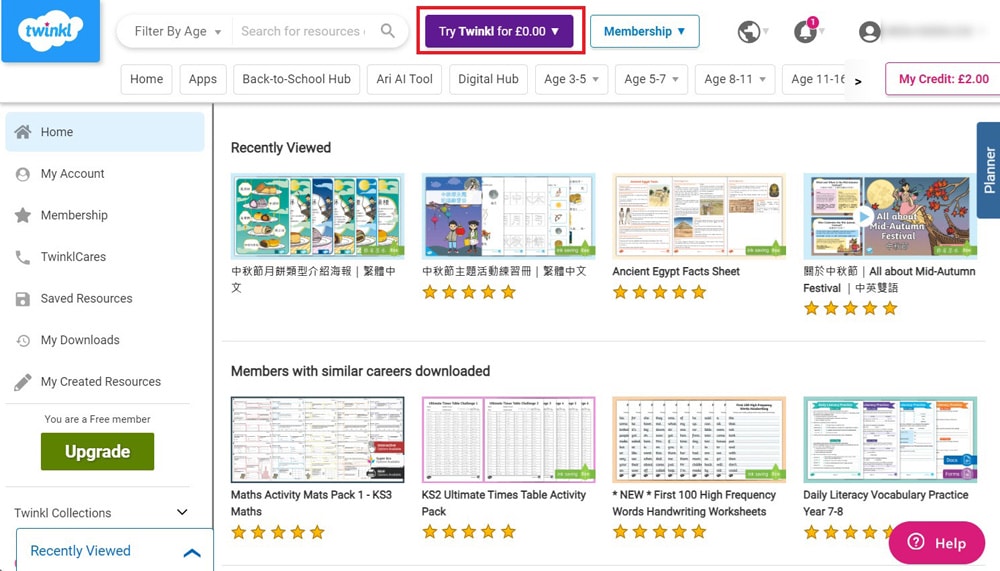Viewport: 1000px width, 571px height.
Task: Open the Filter By Age dropdown
Action: (177, 31)
